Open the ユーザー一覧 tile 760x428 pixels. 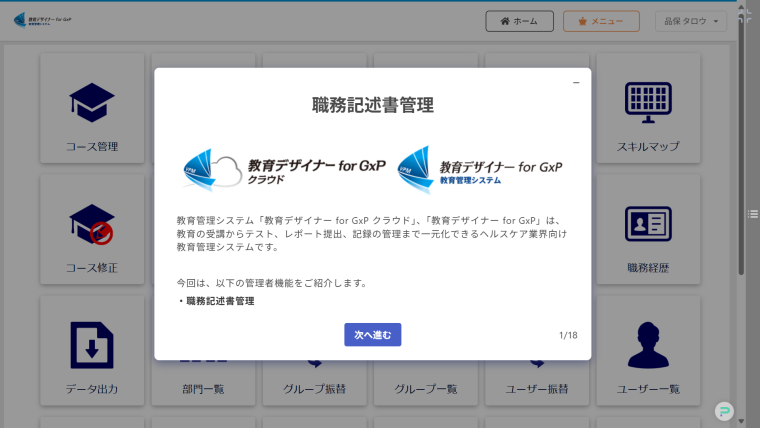[648, 350]
